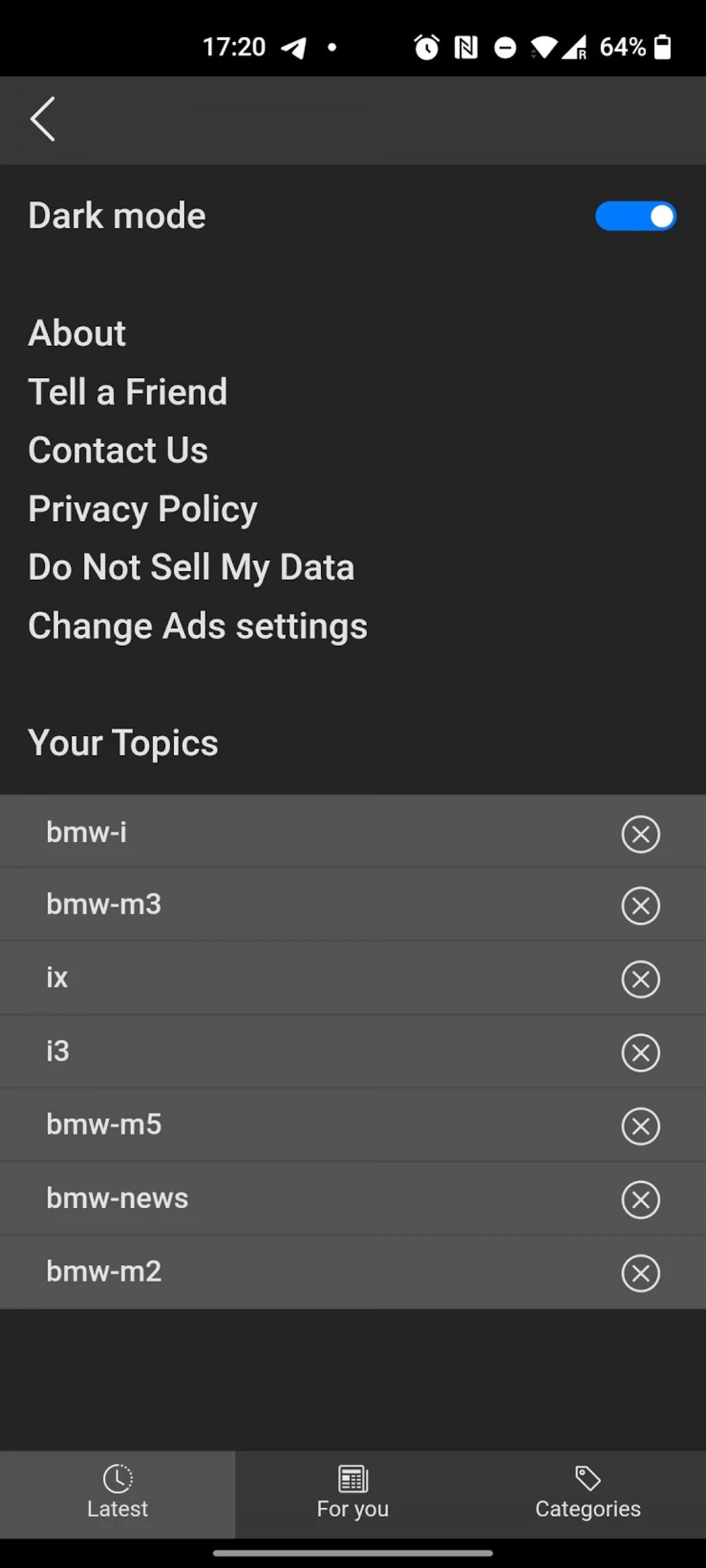Tap the alarm icon in status bar

427,47
